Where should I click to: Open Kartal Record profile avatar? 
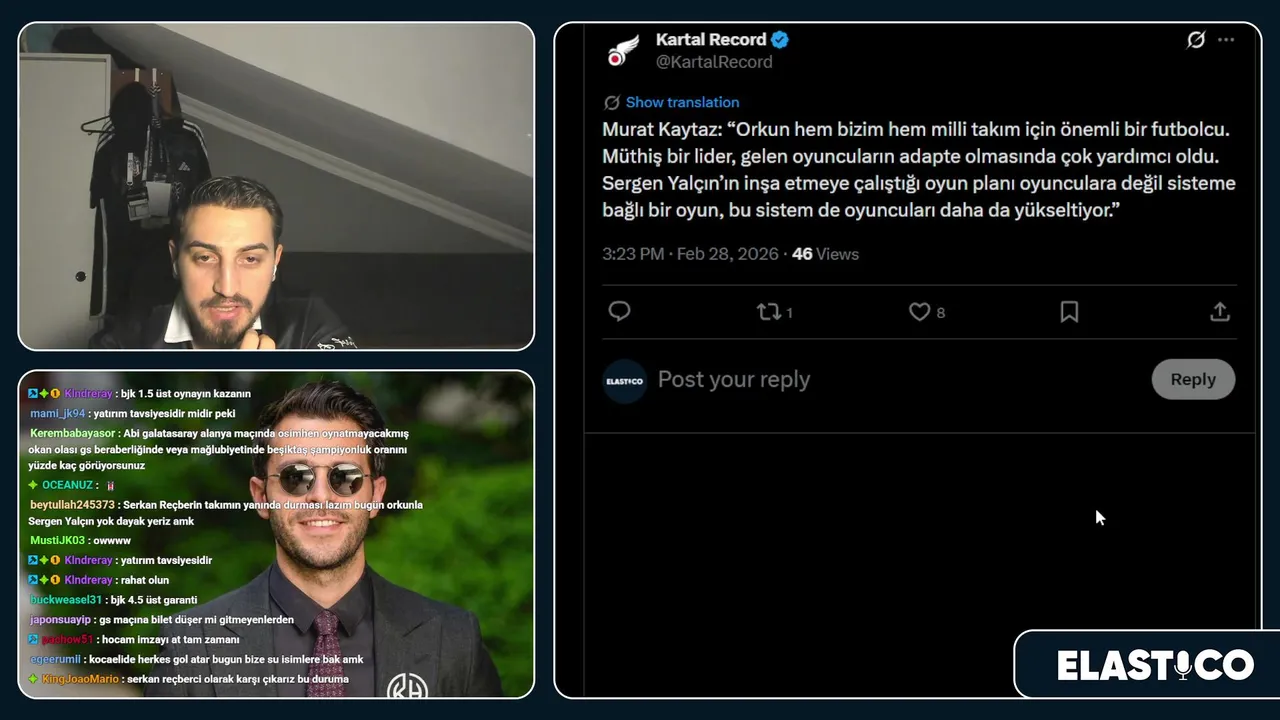coord(623,50)
